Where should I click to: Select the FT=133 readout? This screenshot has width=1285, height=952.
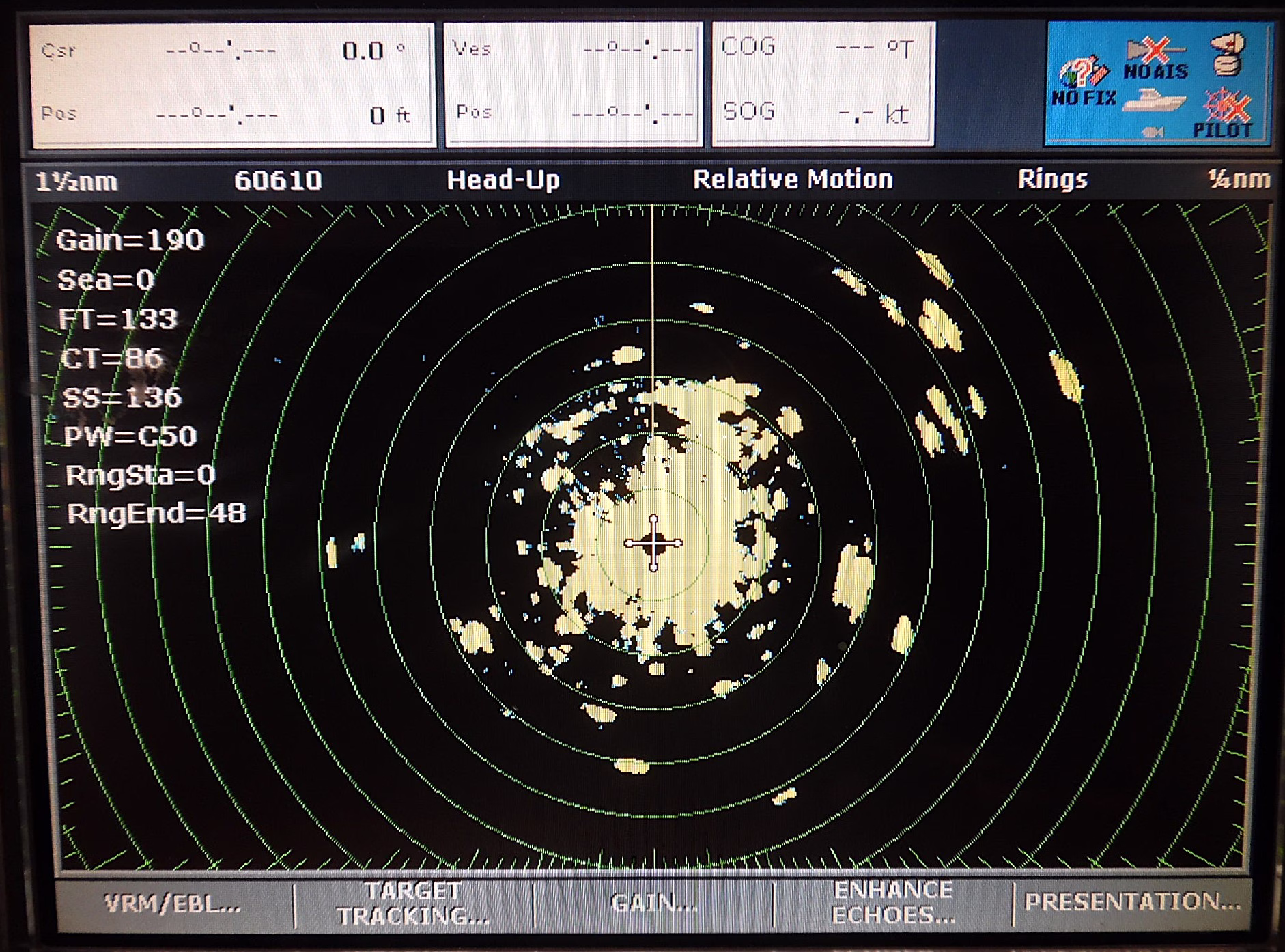coord(118,319)
